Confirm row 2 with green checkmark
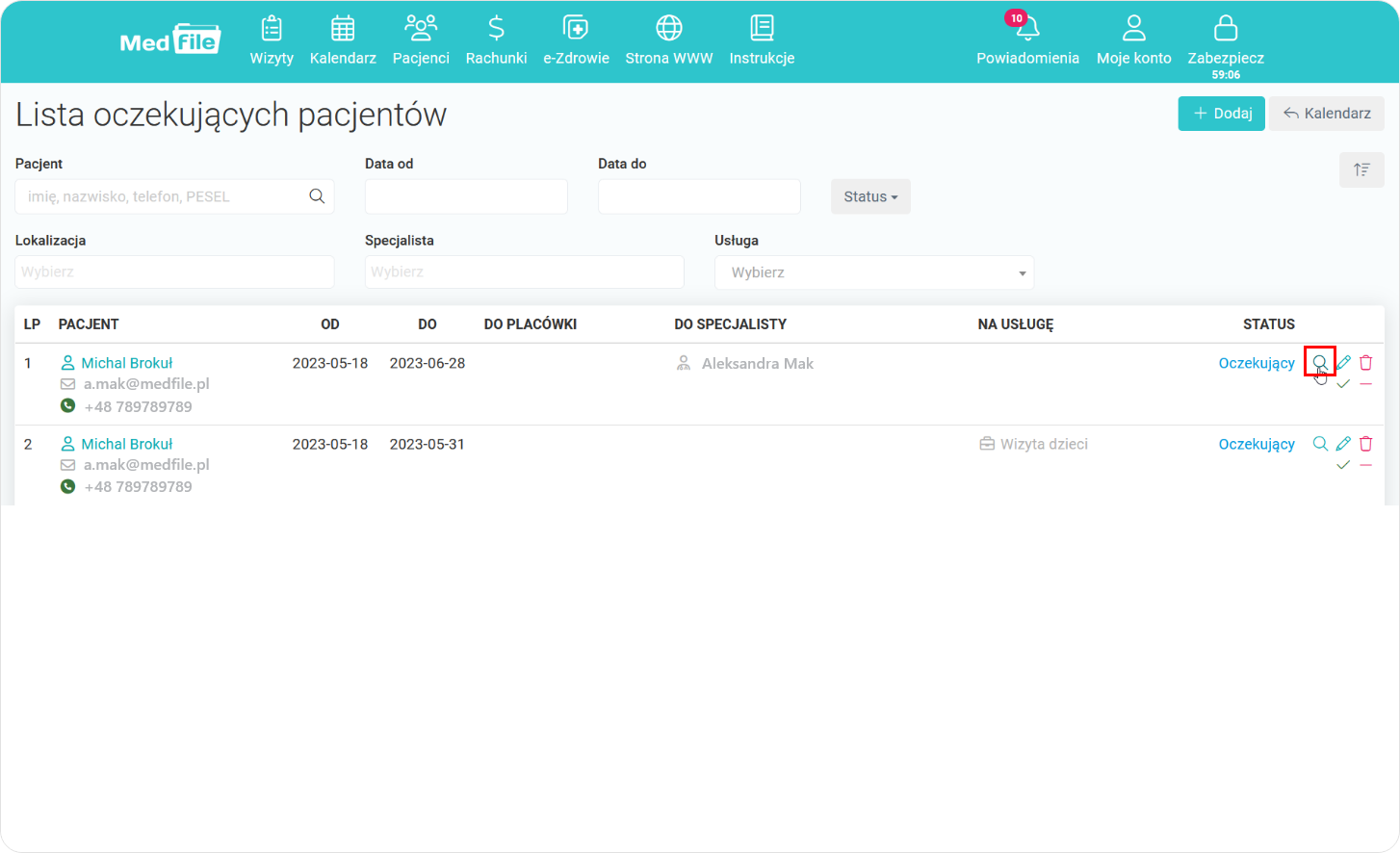This screenshot has width=1400, height=853. pyautogui.click(x=1343, y=465)
